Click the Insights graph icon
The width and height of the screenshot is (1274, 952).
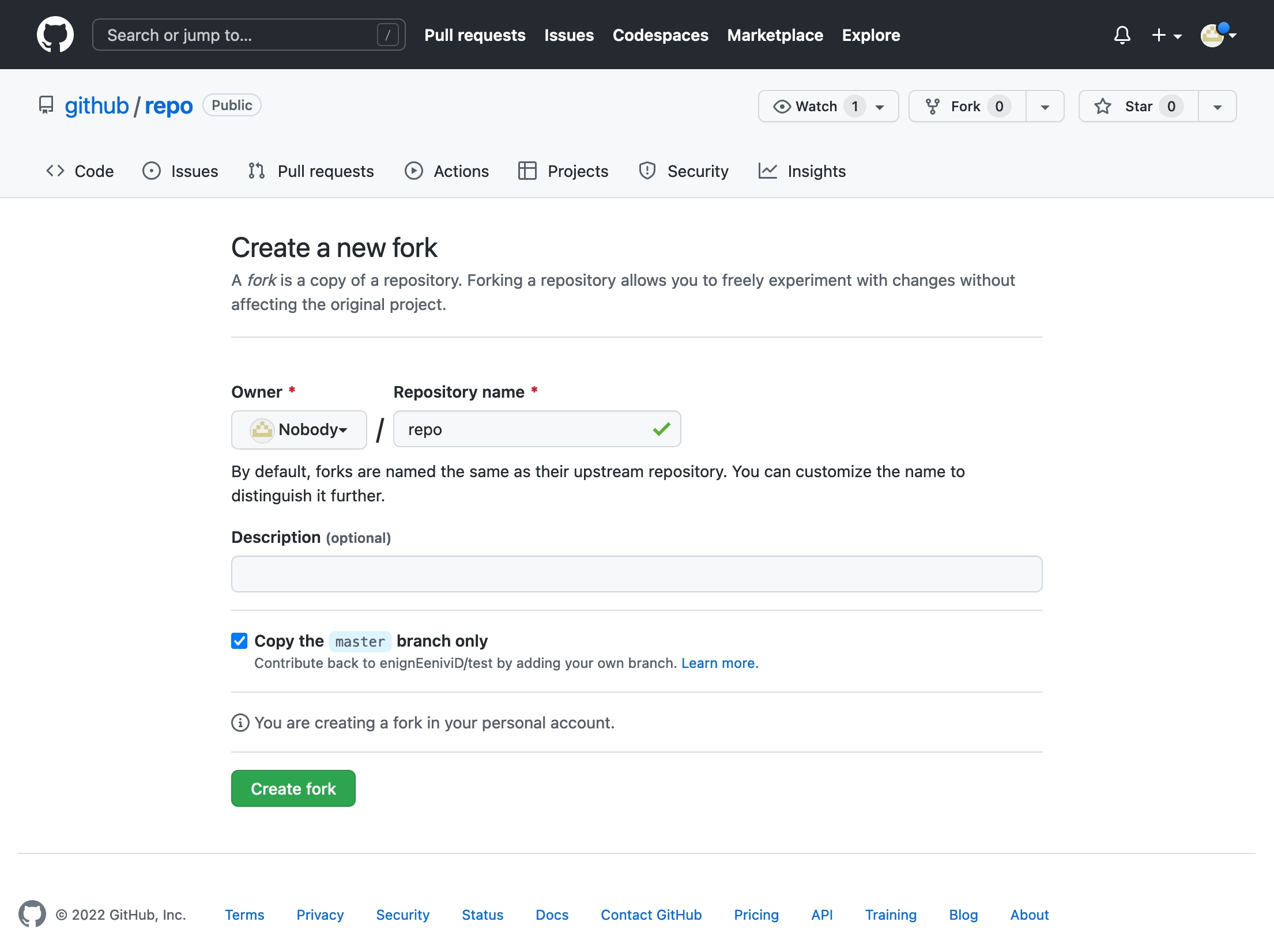[767, 171]
